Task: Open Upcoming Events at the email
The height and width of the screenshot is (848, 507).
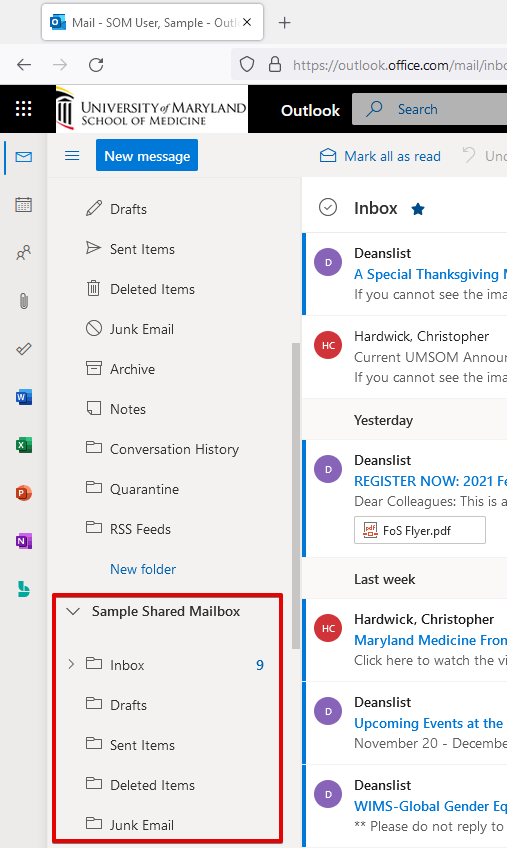Action: [x=406, y=723]
